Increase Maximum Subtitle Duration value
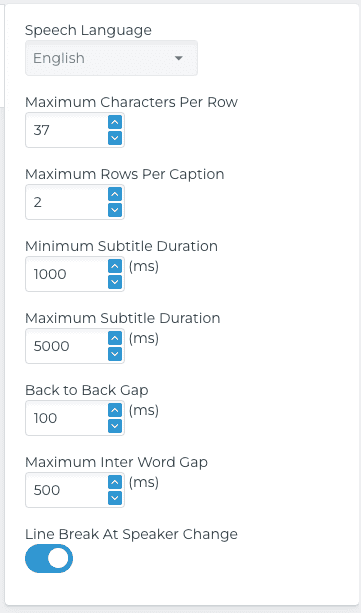The height and width of the screenshot is (613, 361). [115, 338]
